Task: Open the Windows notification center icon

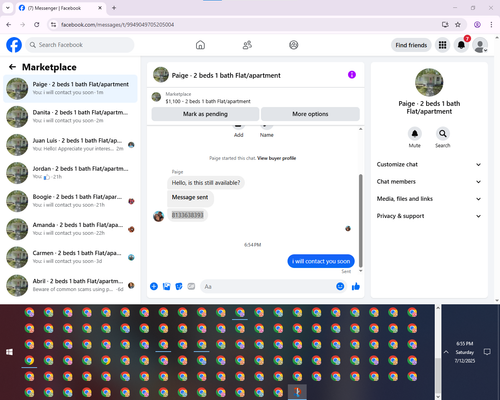Action: point(487,352)
